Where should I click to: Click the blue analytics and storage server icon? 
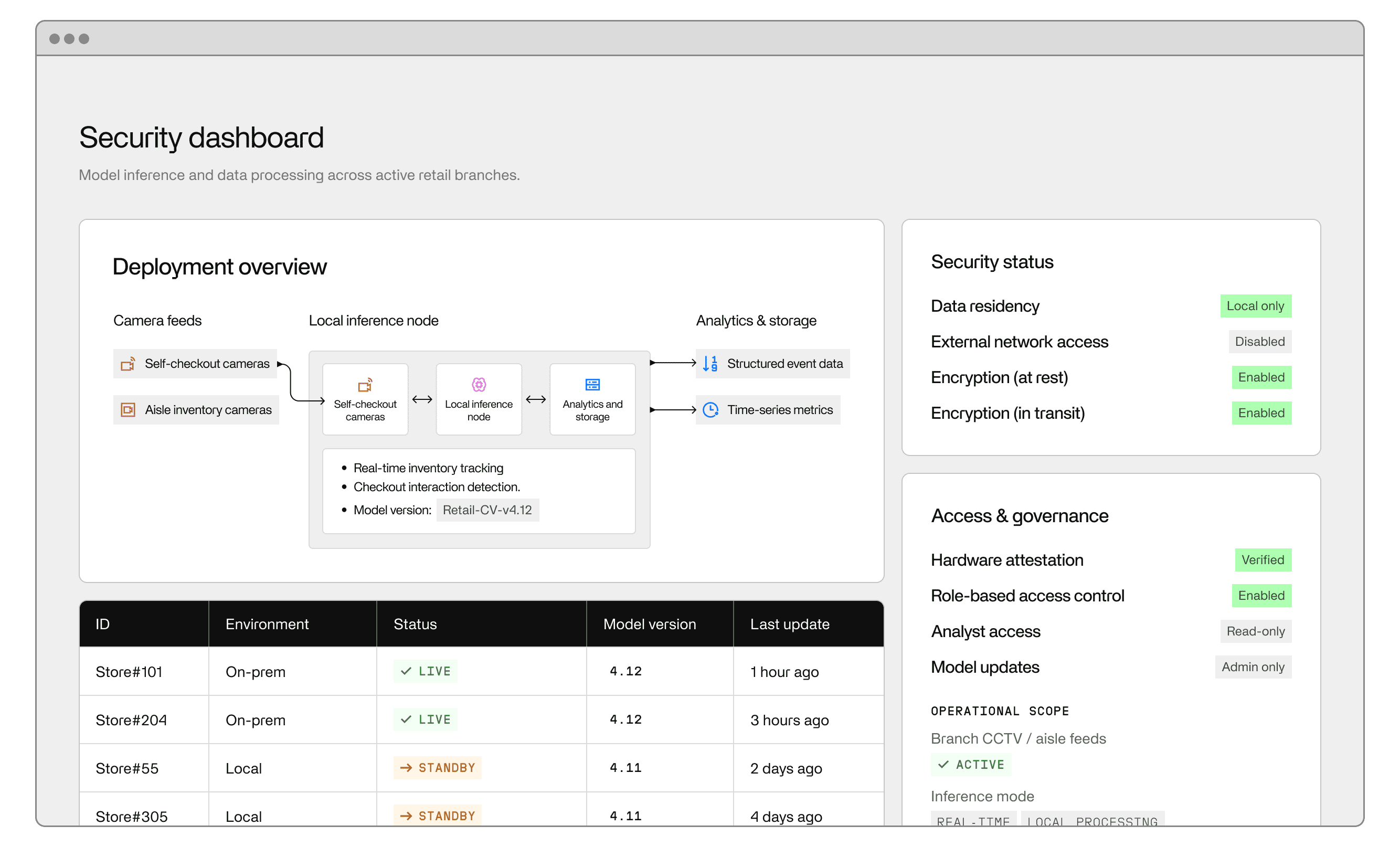(592, 384)
